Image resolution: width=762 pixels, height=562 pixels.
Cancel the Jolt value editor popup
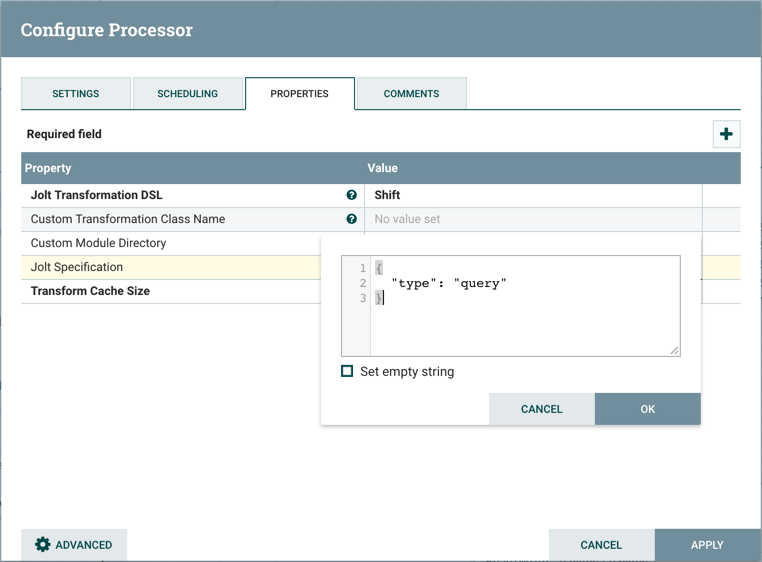542,409
